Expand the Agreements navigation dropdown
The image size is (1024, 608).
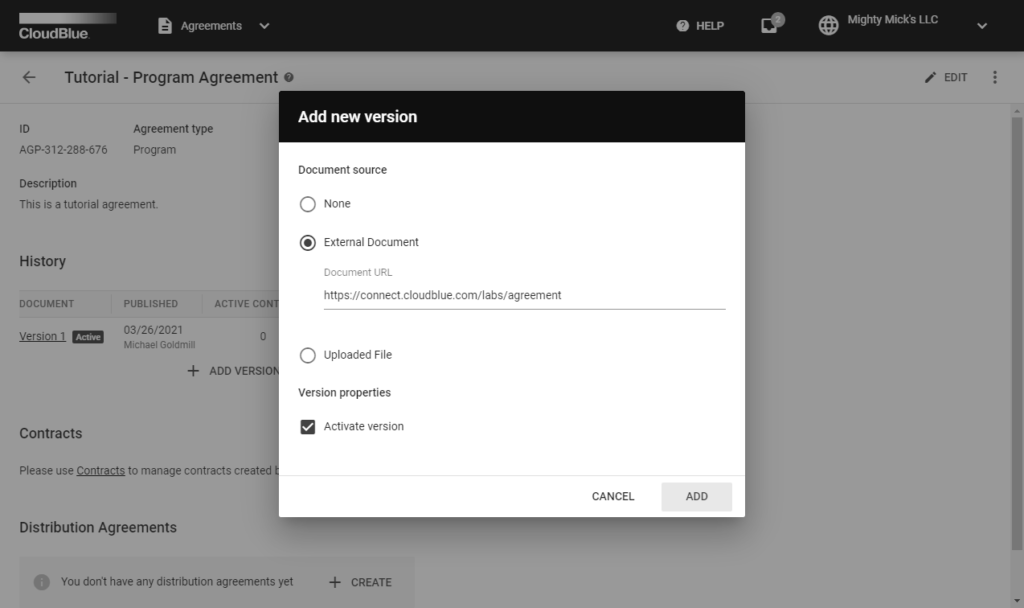(263, 25)
